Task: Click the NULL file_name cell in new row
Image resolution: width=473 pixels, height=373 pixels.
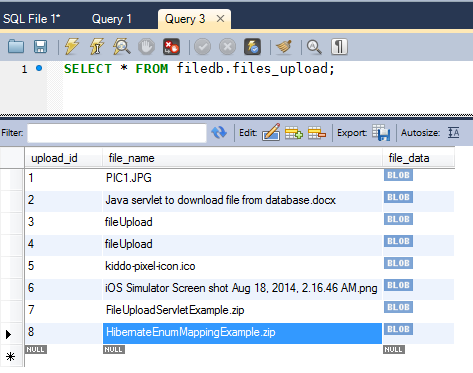Action: click(x=114, y=349)
